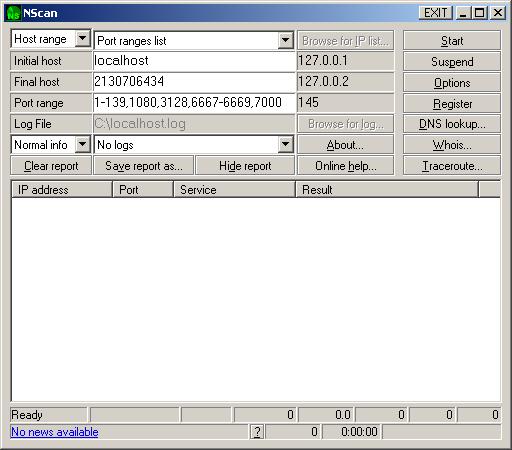Sort by Result column header
The width and height of the screenshot is (512, 450).
pos(387,190)
